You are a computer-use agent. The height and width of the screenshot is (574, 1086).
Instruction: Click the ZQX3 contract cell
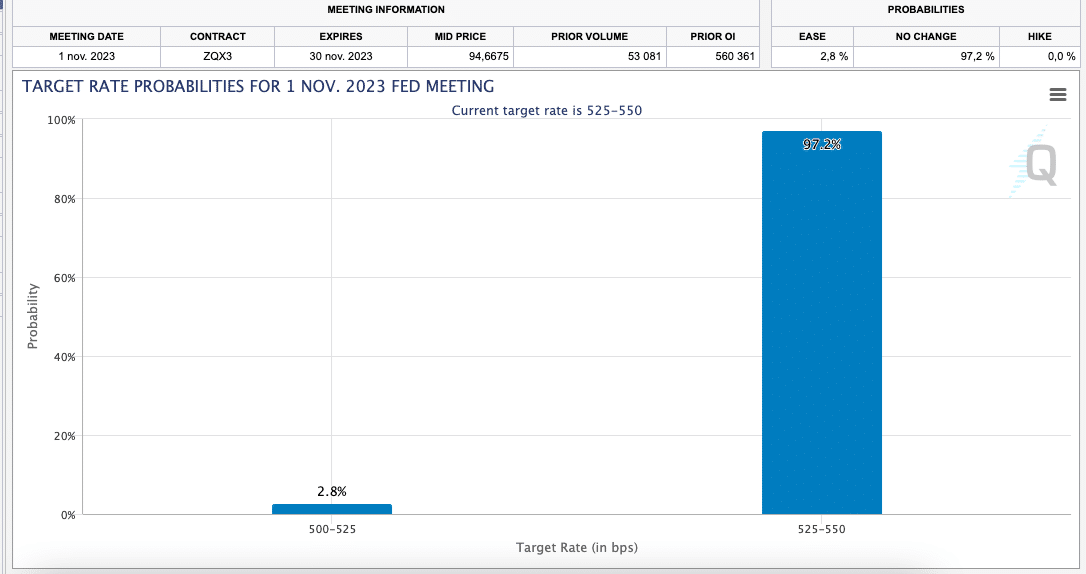217,56
